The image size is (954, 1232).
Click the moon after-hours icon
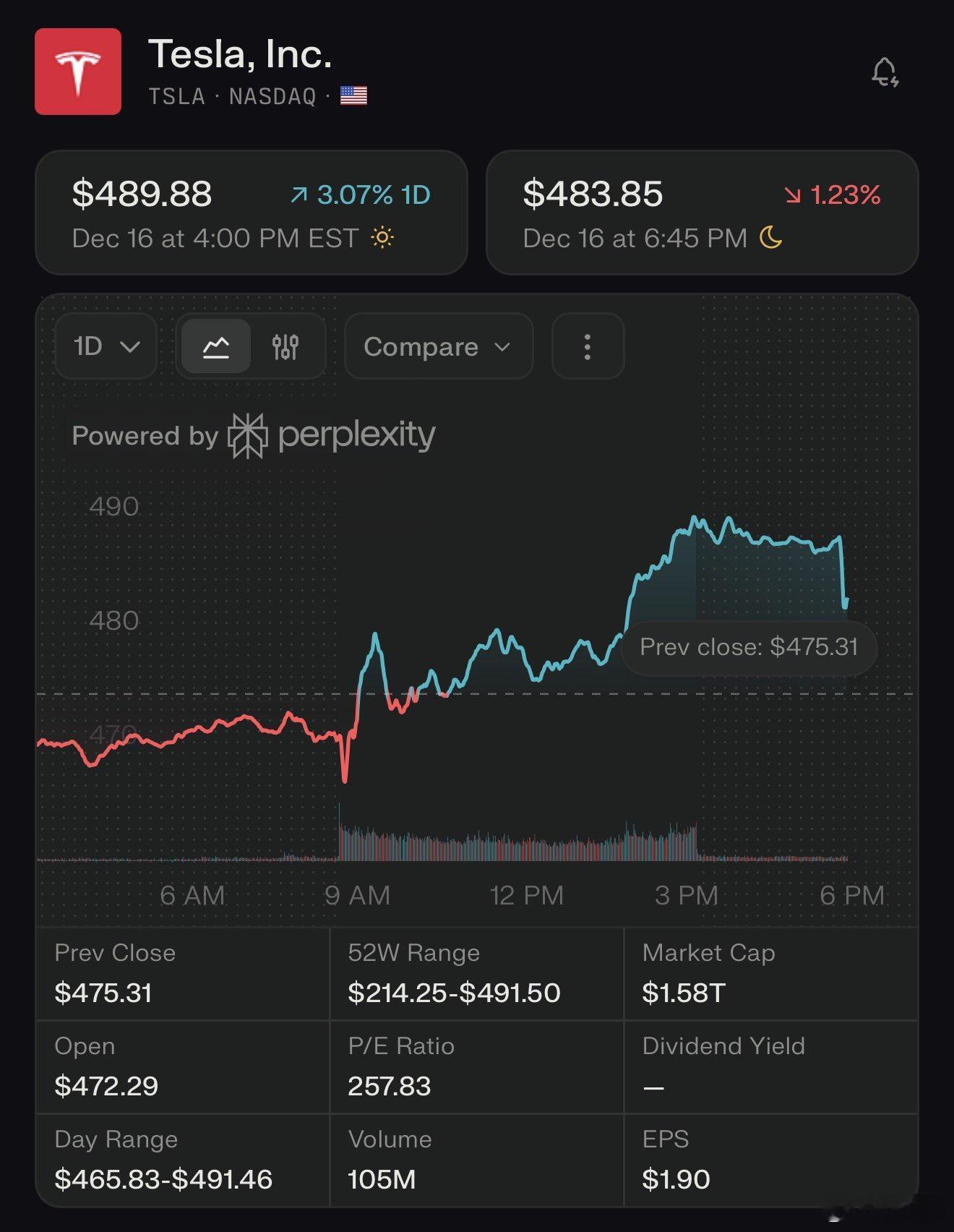click(x=771, y=238)
